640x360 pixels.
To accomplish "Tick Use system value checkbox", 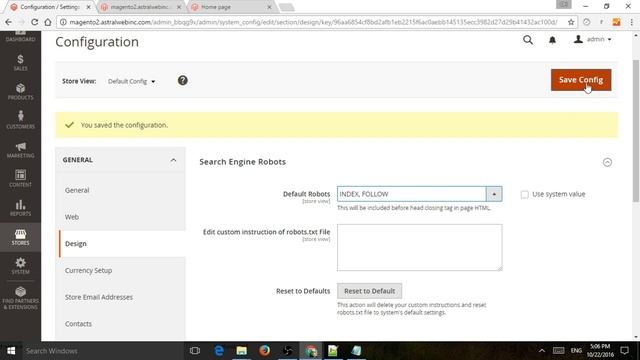I will click(x=524, y=194).
